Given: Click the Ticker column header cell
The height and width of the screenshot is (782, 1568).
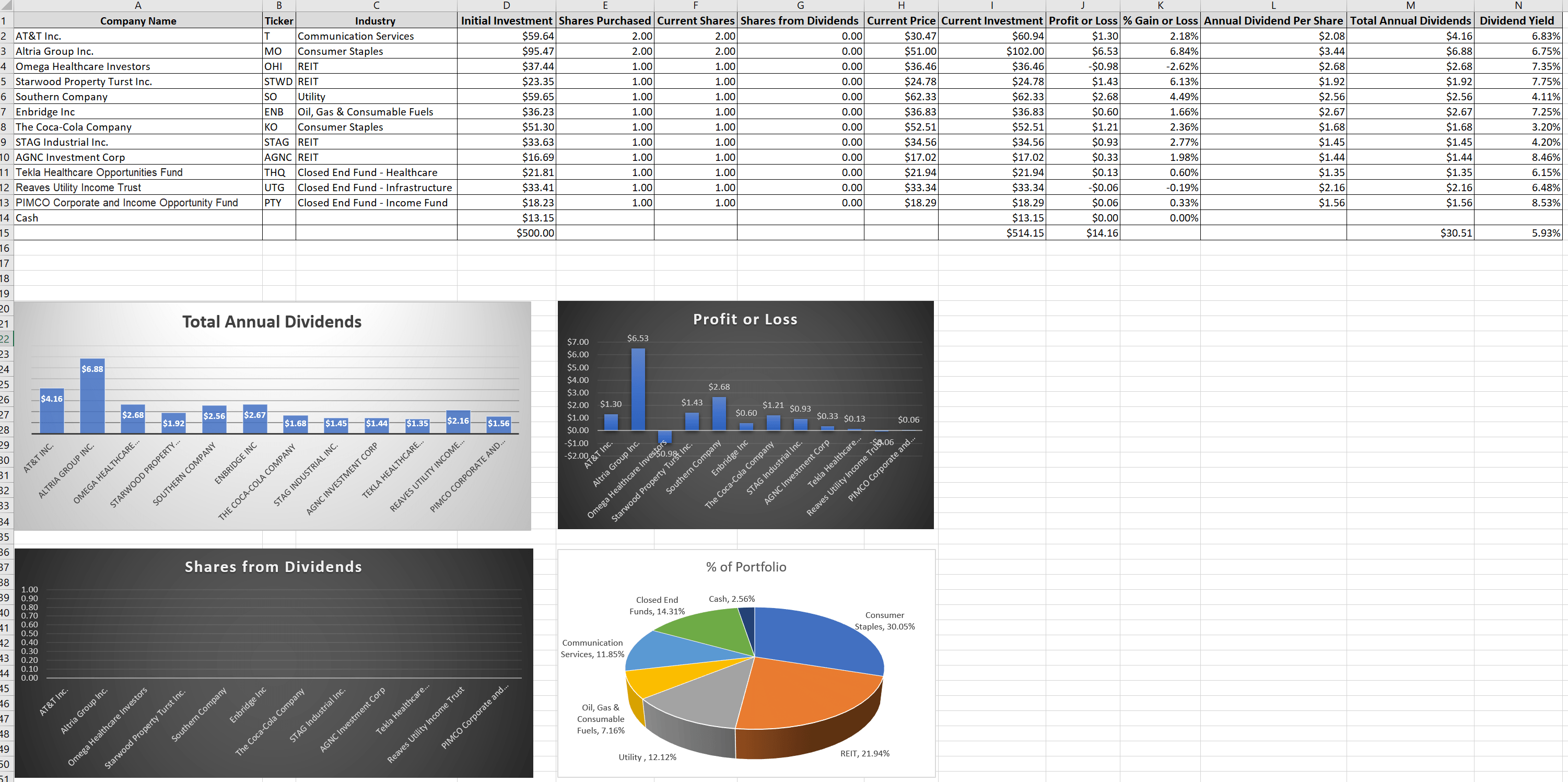Looking at the screenshot, I should (279, 21).
